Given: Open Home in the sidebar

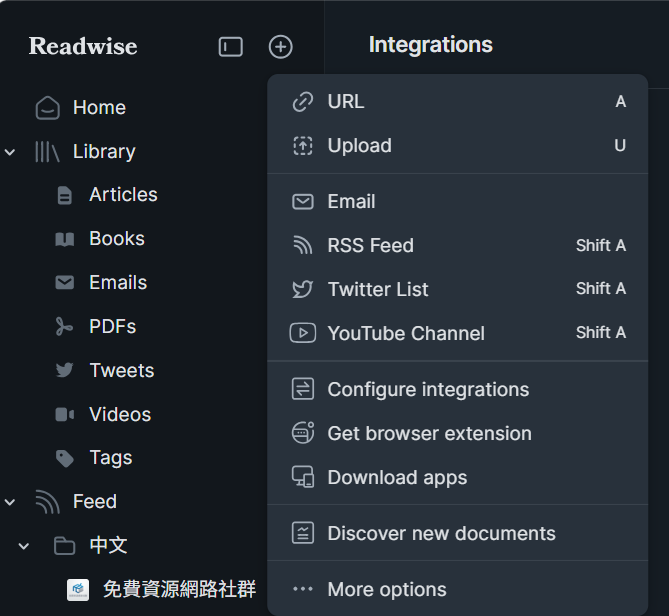Looking at the screenshot, I should [x=98, y=107].
